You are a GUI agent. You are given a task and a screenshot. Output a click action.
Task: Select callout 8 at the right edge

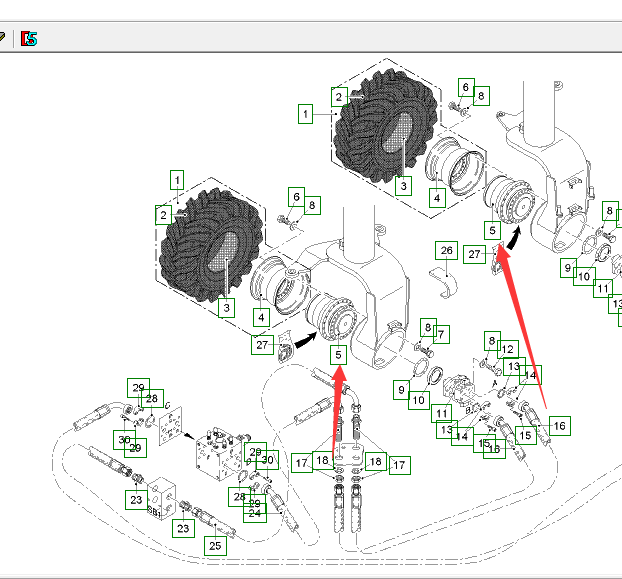pos(610,211)
